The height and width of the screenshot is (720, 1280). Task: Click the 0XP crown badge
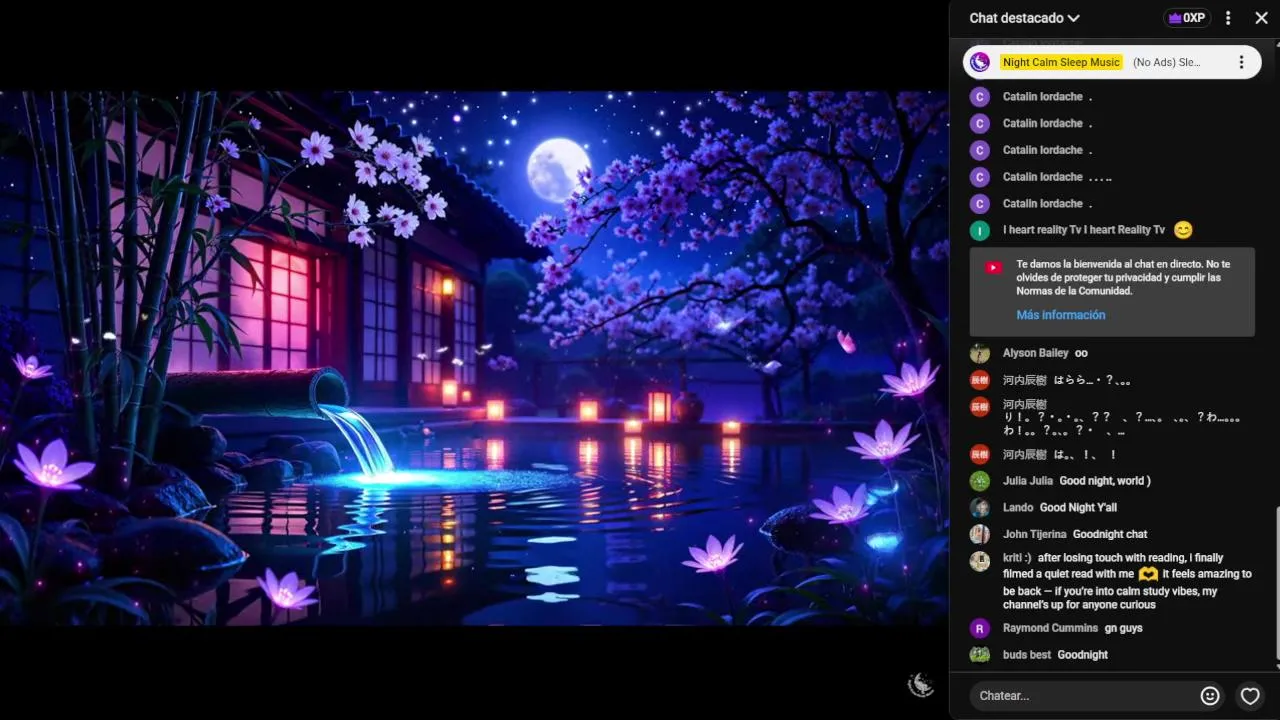coord(1187,18)
